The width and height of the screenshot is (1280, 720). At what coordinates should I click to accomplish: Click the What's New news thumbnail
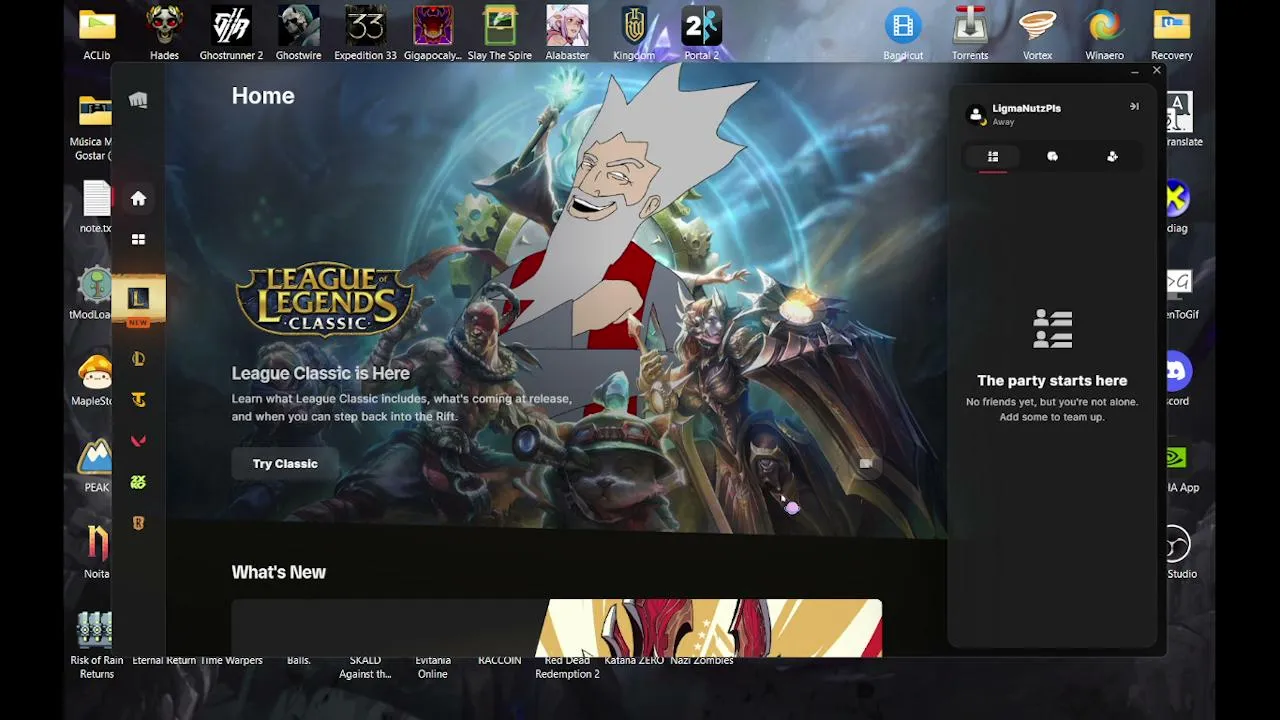[x=557, y=628]
